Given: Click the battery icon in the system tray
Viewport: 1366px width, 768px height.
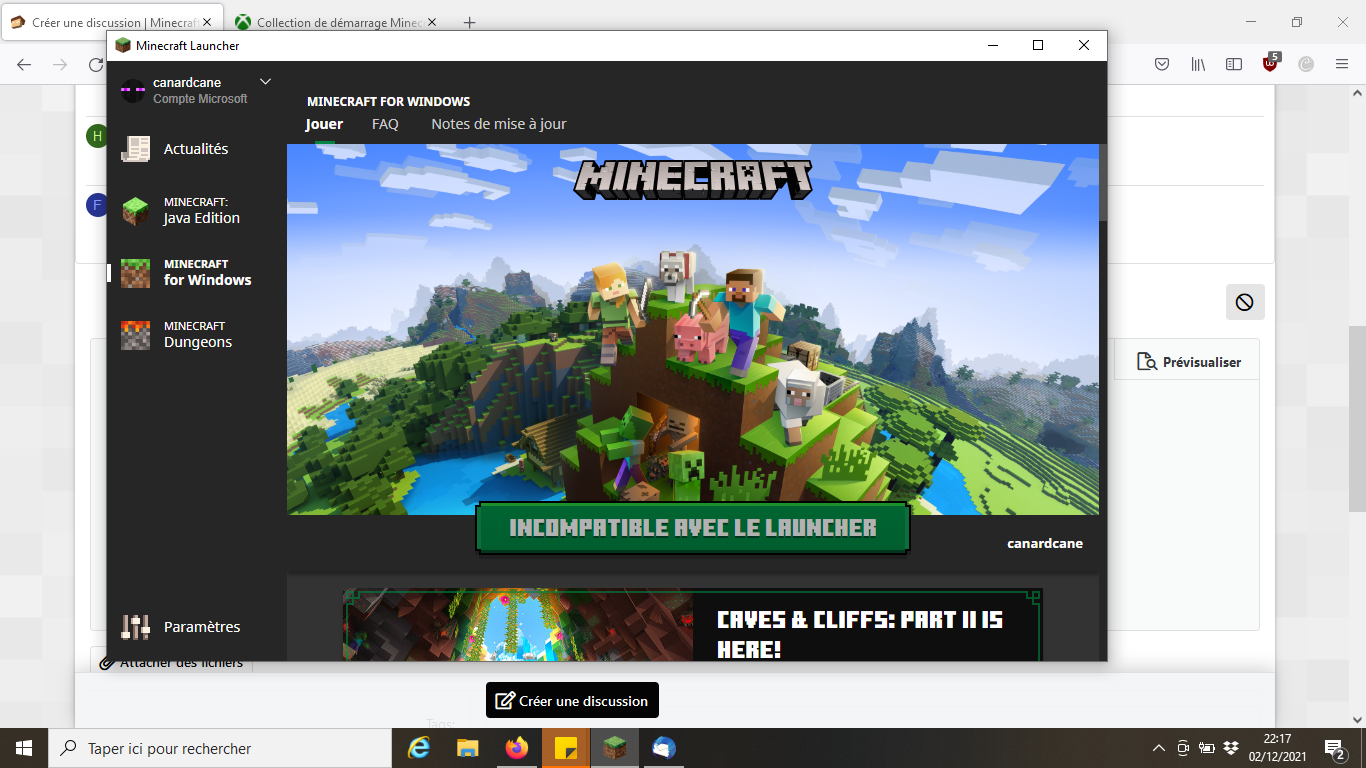Looking at the screenshot, I should tap(1207, 748).
